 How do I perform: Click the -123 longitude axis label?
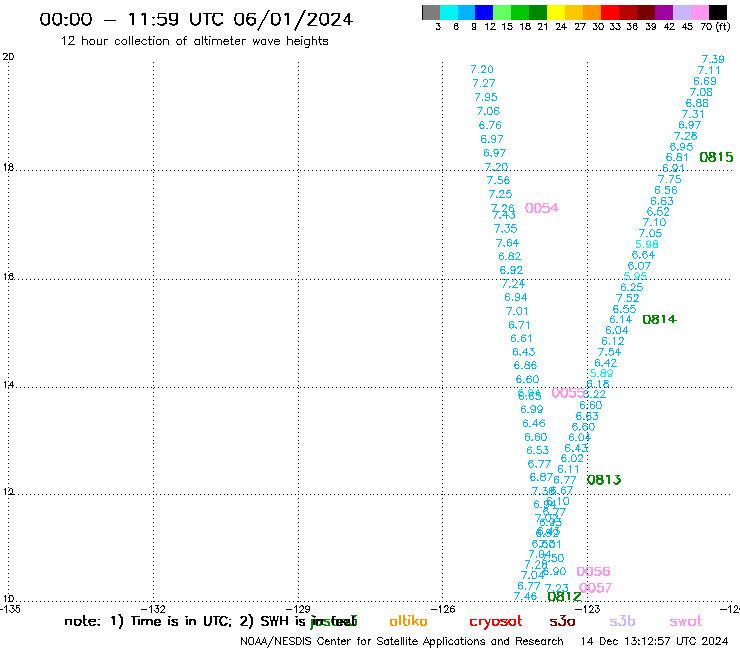tap(589, 609)
